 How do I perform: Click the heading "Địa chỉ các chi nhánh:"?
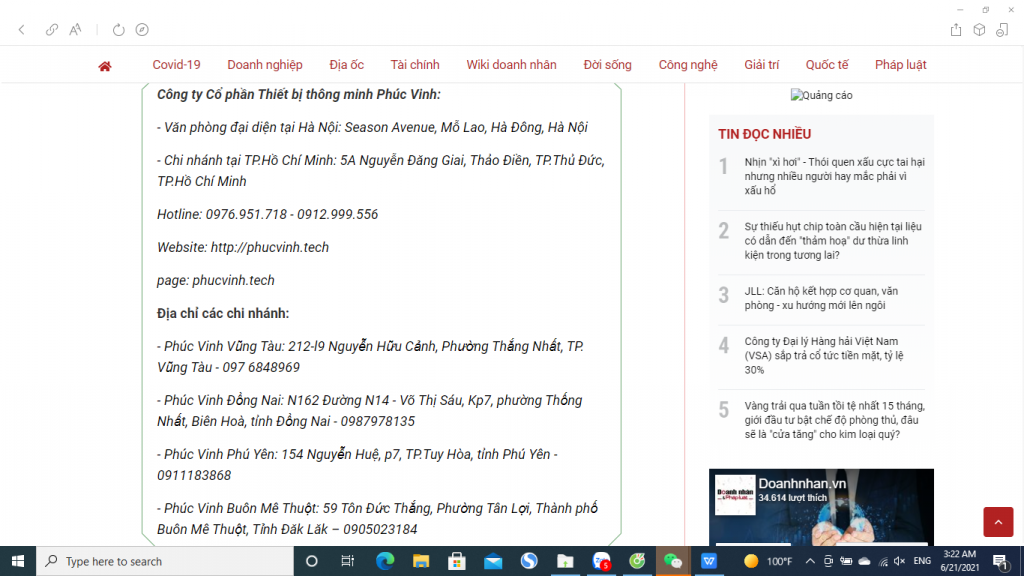point(223,313)
